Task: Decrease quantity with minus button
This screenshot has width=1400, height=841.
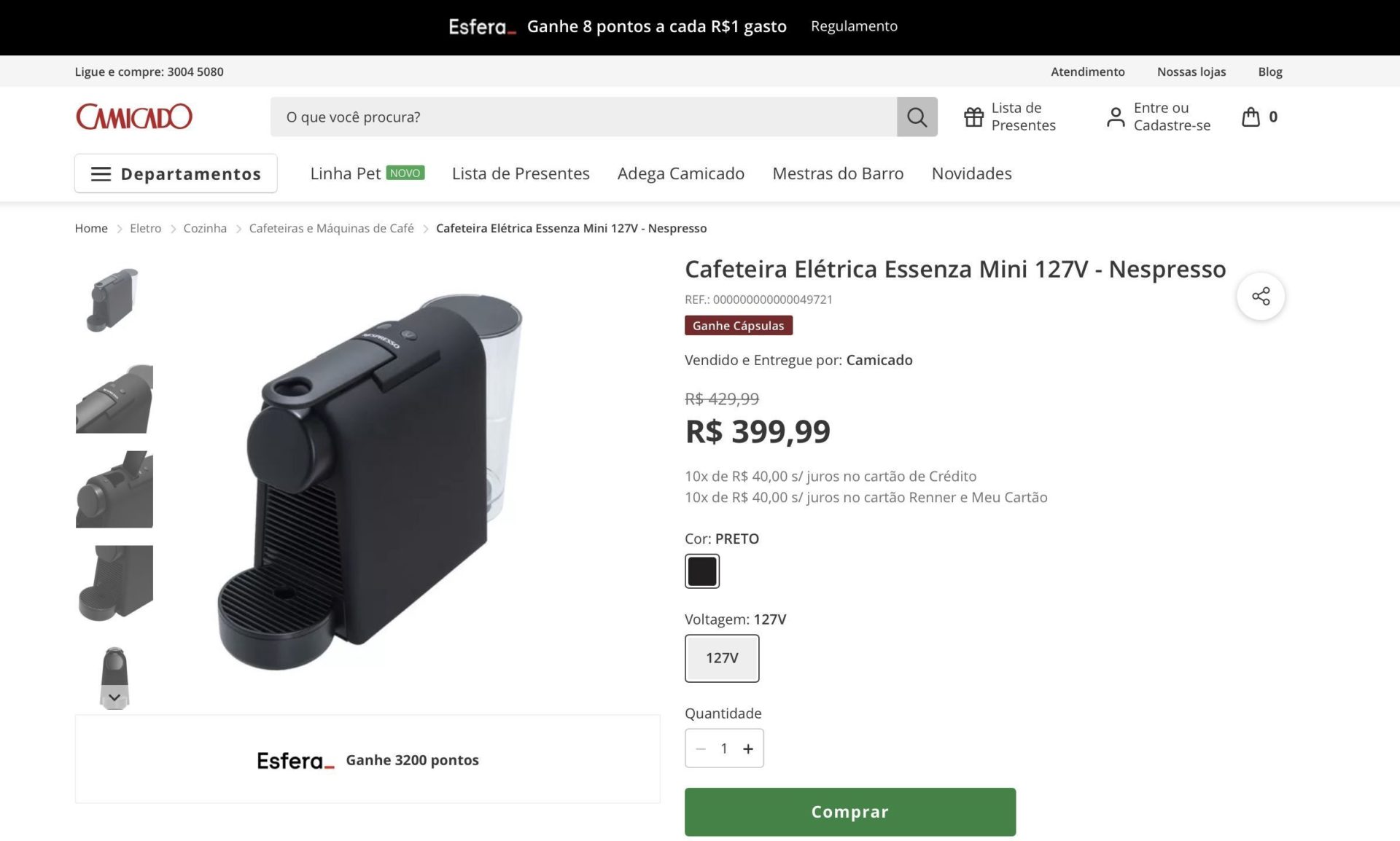Action: tap(701, 748)
